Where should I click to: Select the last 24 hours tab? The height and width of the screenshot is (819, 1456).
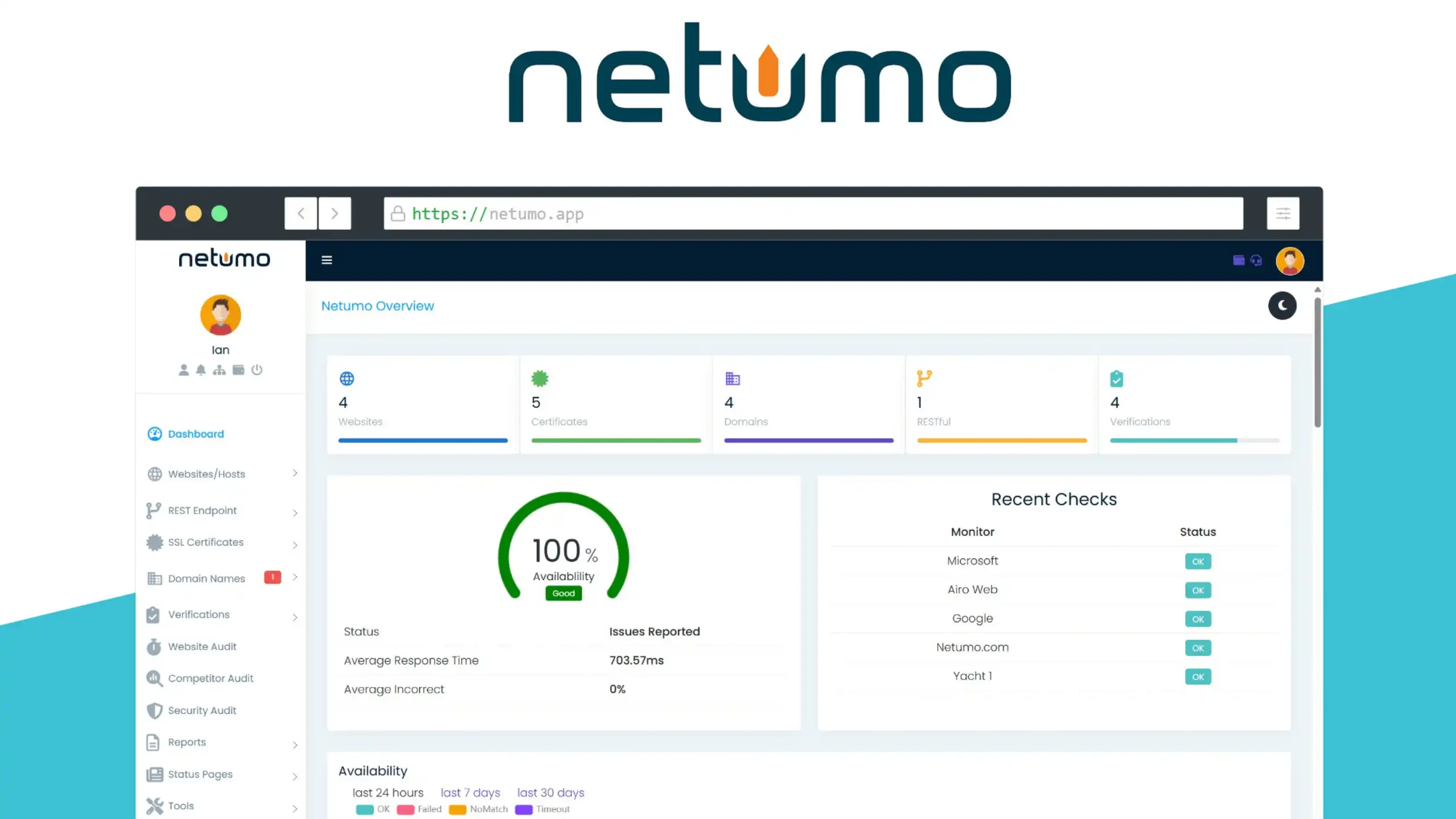point(388,793)
